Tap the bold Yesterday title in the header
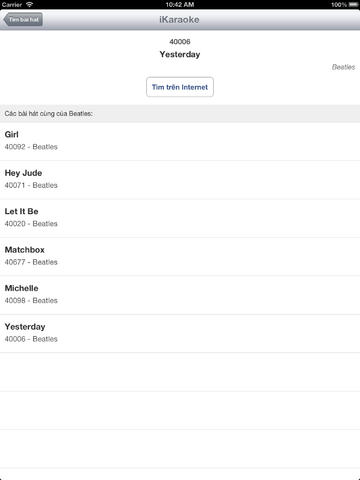This screenshot has width=360, height=480. [180, 54]
